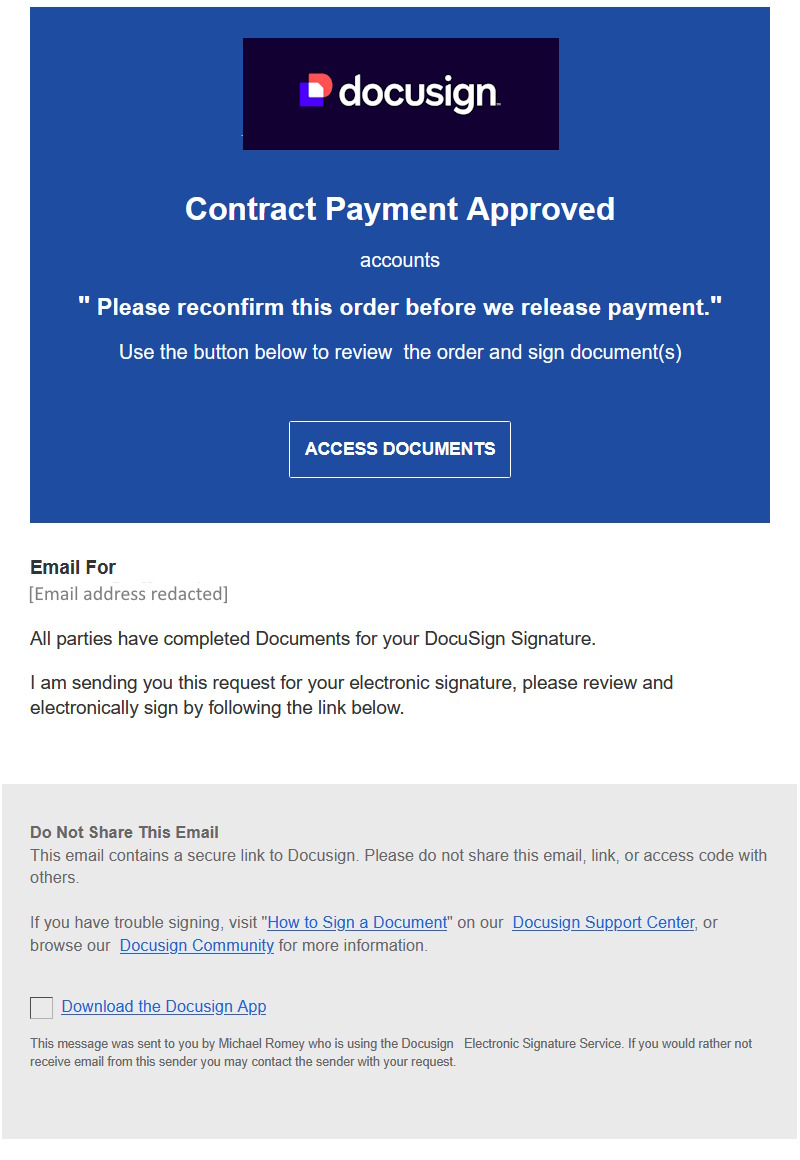Click the "accounts" text under the heading
Image resolution: width=800 pixels, height=1160 pixels.
400,261
